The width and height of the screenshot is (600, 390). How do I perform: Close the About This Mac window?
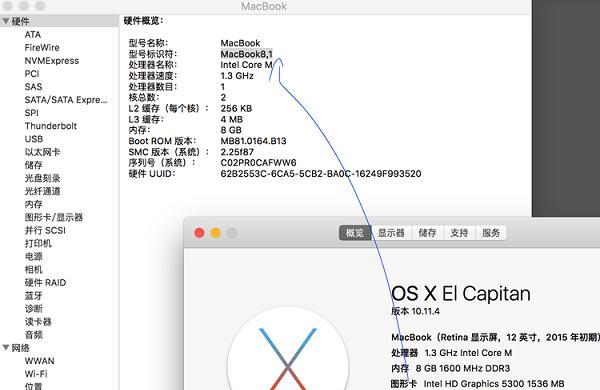(x=199, y=233)
